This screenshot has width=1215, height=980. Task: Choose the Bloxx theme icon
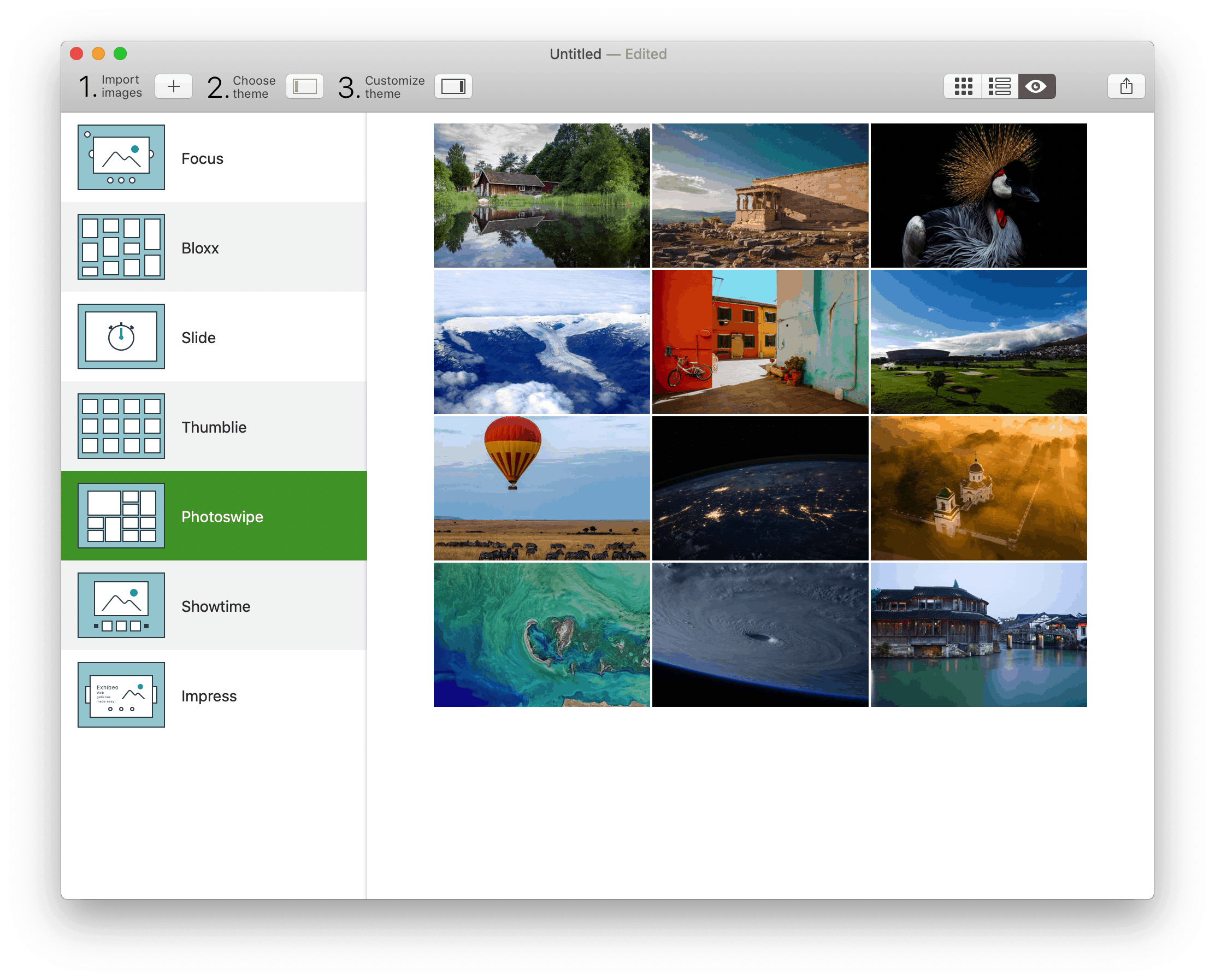pyautogui.click(x=121, y=247)
